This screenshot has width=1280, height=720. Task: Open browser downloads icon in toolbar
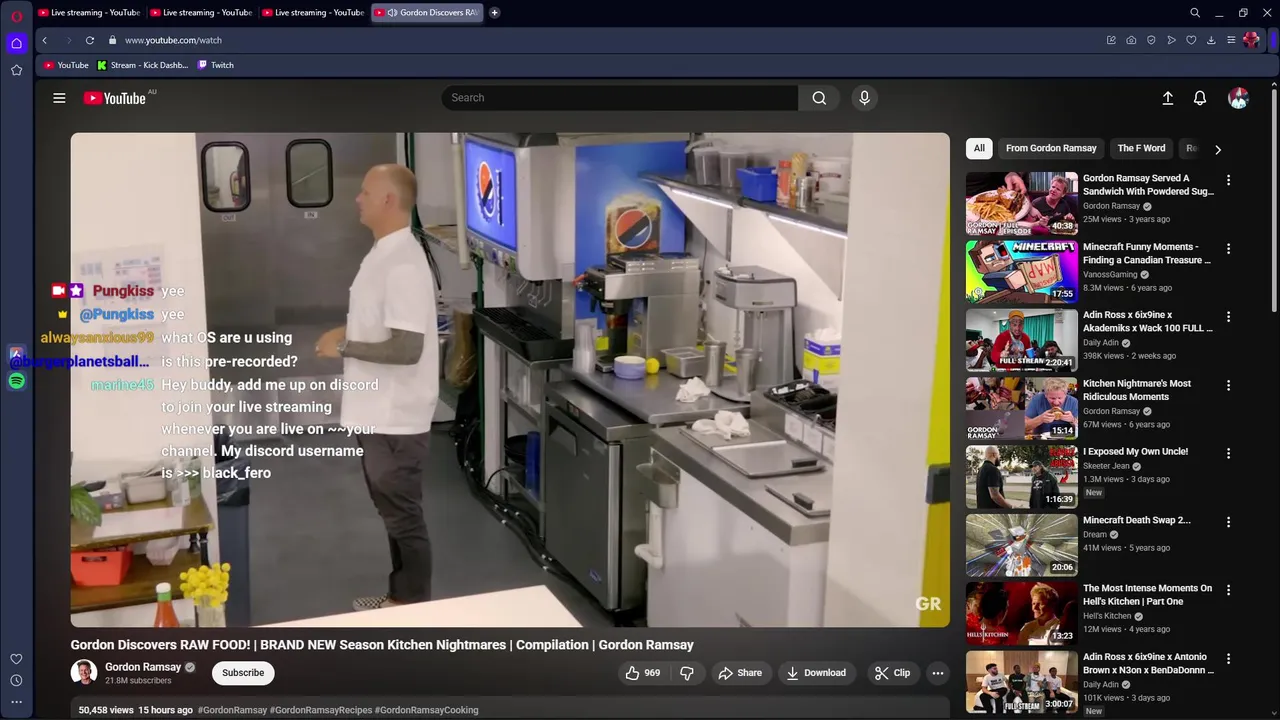coord(1211,40)
